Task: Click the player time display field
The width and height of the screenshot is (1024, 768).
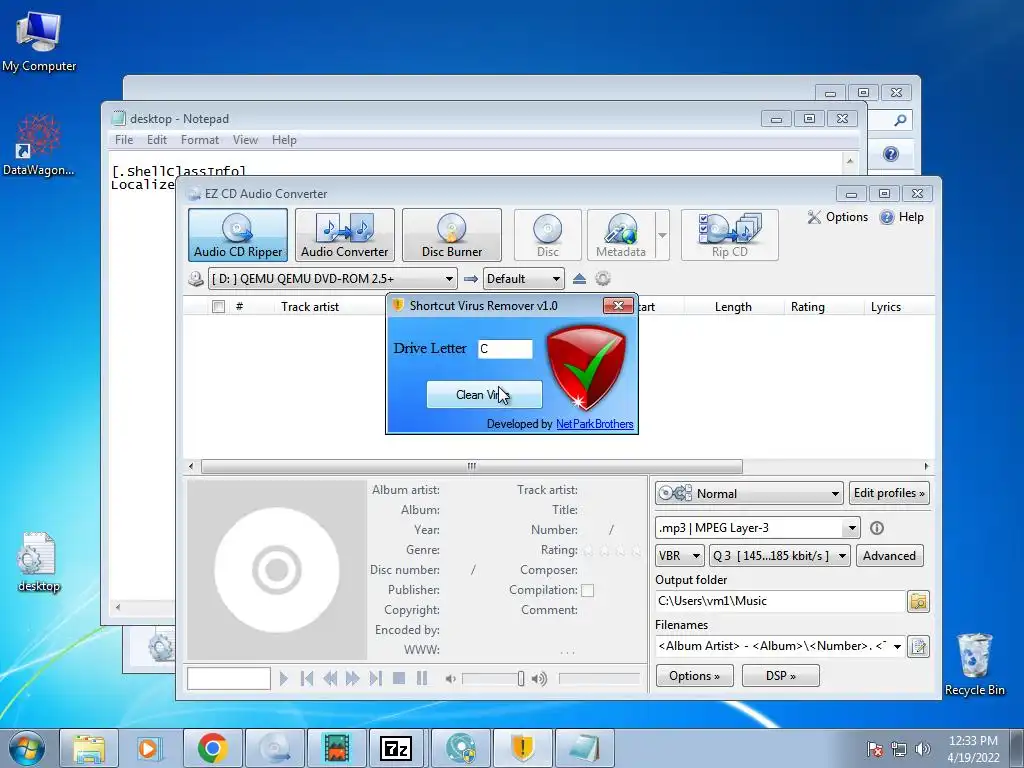Action: 229,679
